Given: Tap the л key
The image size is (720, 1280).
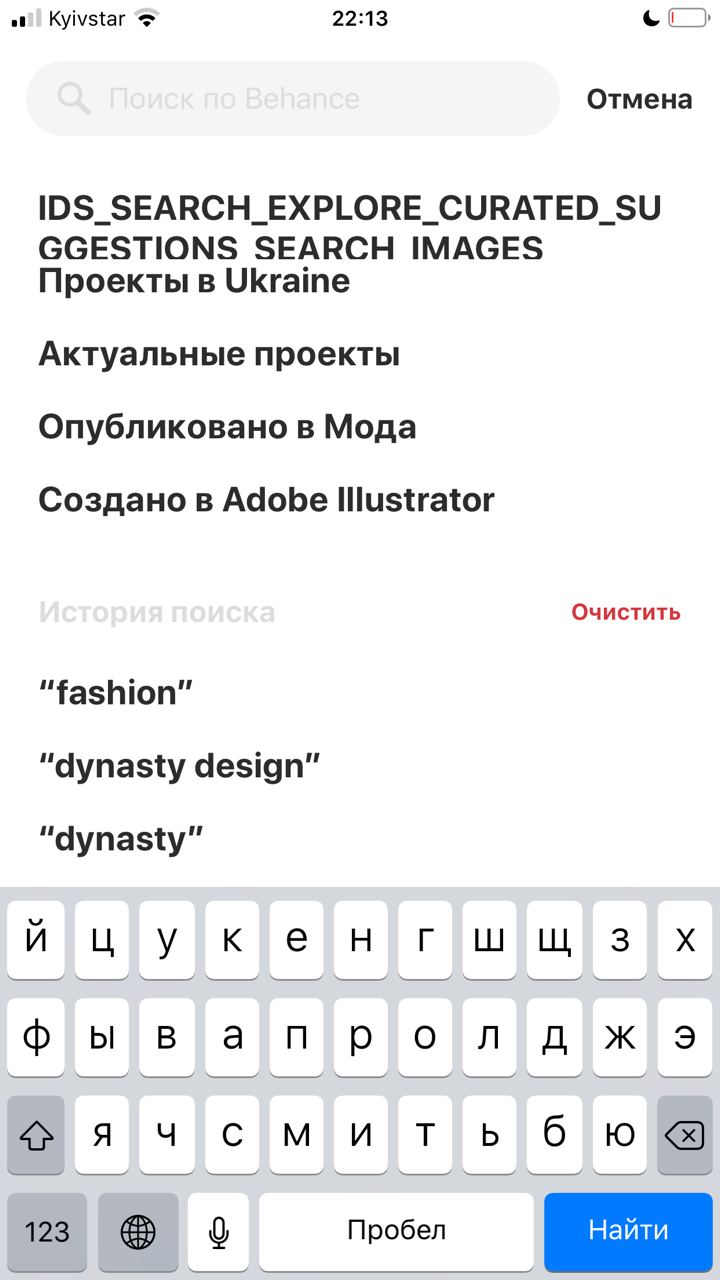Looking at the screenshot, I should [x=490, y=1038].
